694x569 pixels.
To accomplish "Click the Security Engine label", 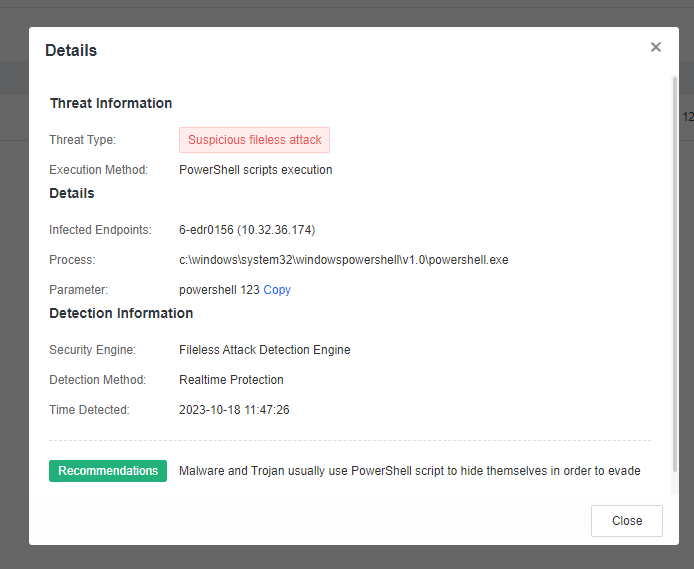I will 92,350.
